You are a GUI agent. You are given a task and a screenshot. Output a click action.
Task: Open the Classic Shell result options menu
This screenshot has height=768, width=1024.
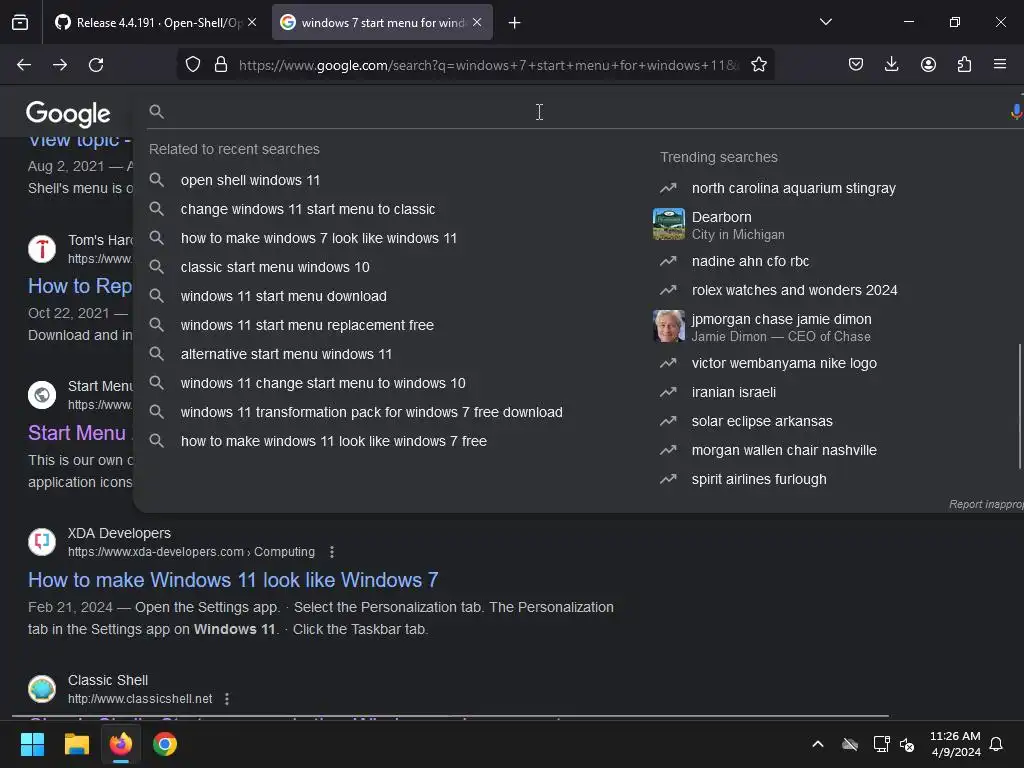pos(227,699)
